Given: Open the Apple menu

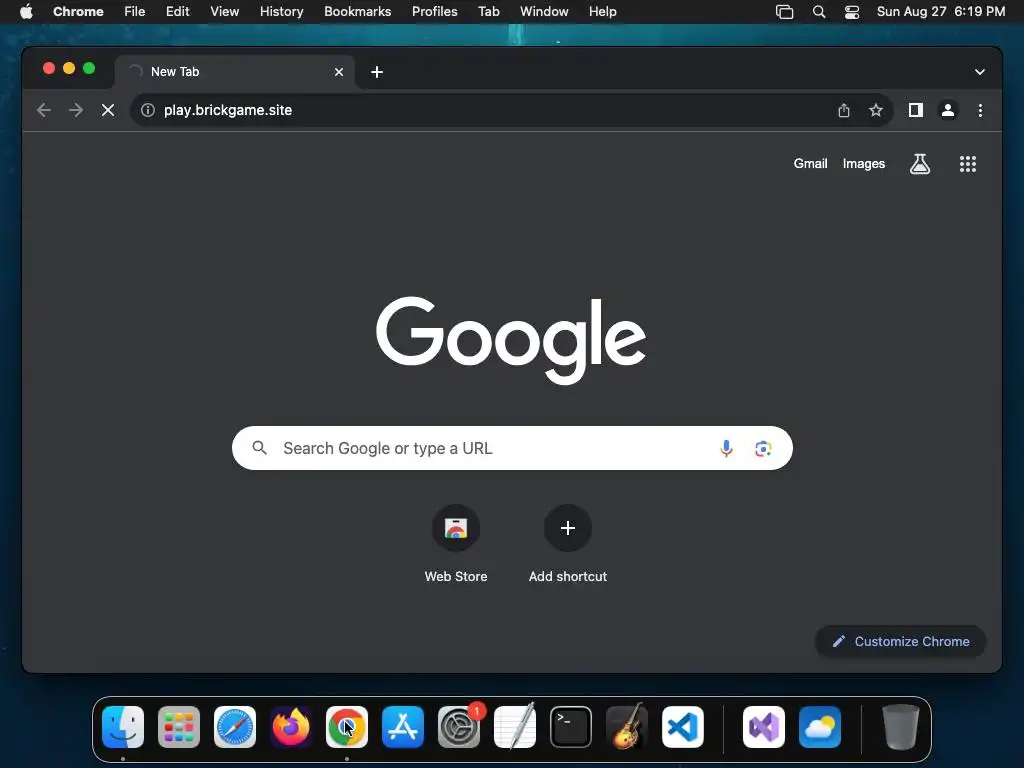Looking at the screenshot, I should point(26,12).
